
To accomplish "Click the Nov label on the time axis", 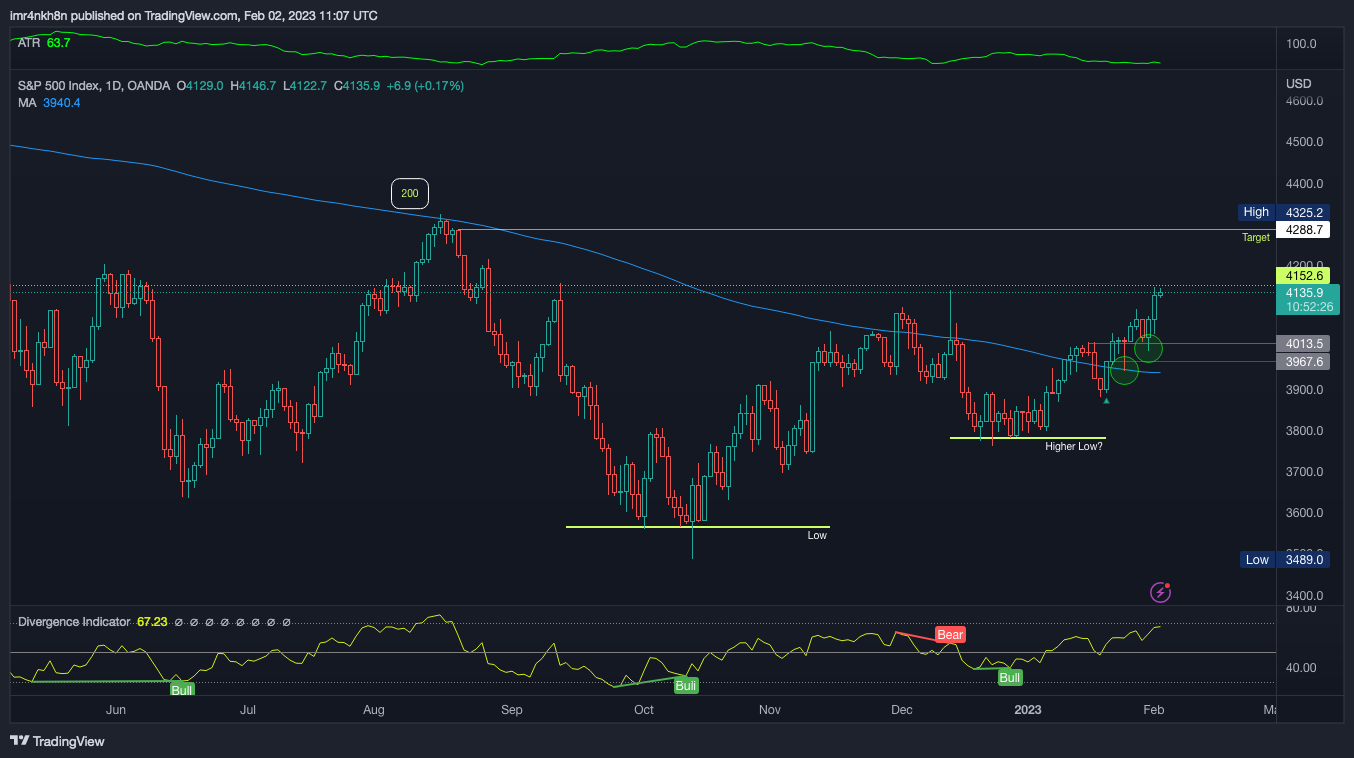I will pyautogui.click(x=769, y=710).
